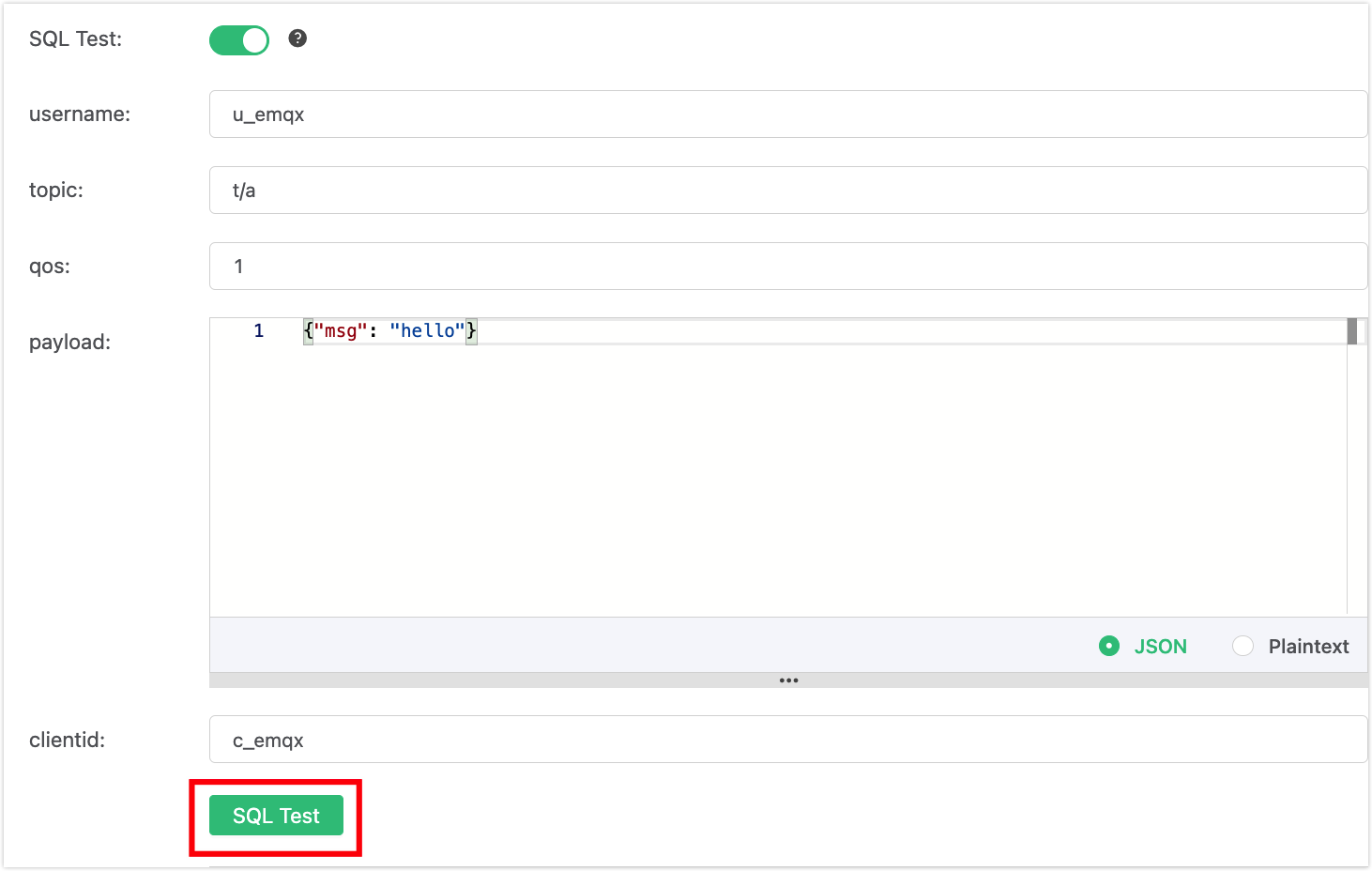Select the payload editor scrollbar thumb

(x=1352, y=331)
